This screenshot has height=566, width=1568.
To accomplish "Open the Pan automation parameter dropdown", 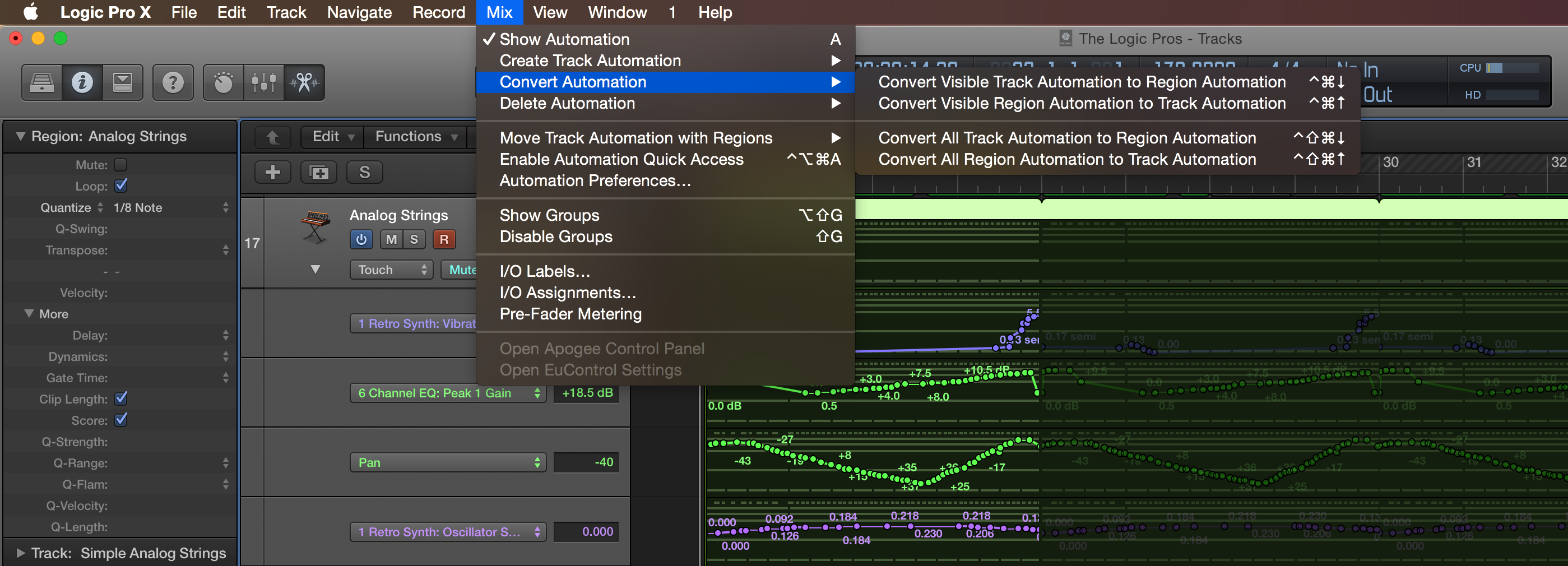I will [447, 462].
